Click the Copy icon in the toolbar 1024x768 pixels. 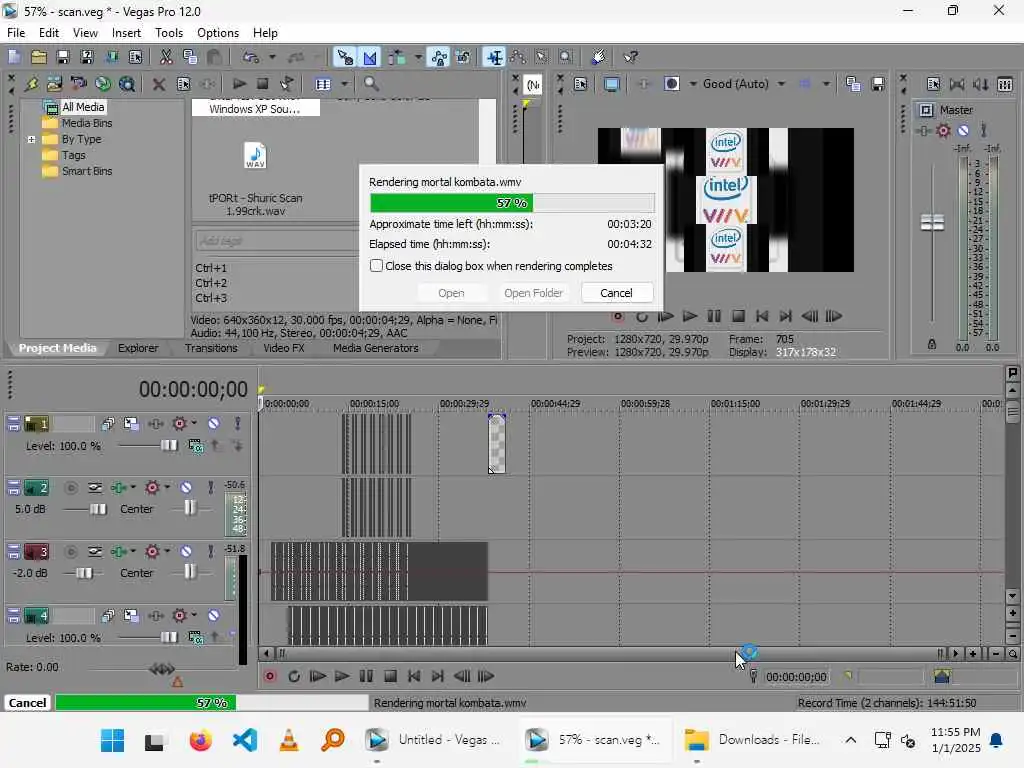pos(190,57)
